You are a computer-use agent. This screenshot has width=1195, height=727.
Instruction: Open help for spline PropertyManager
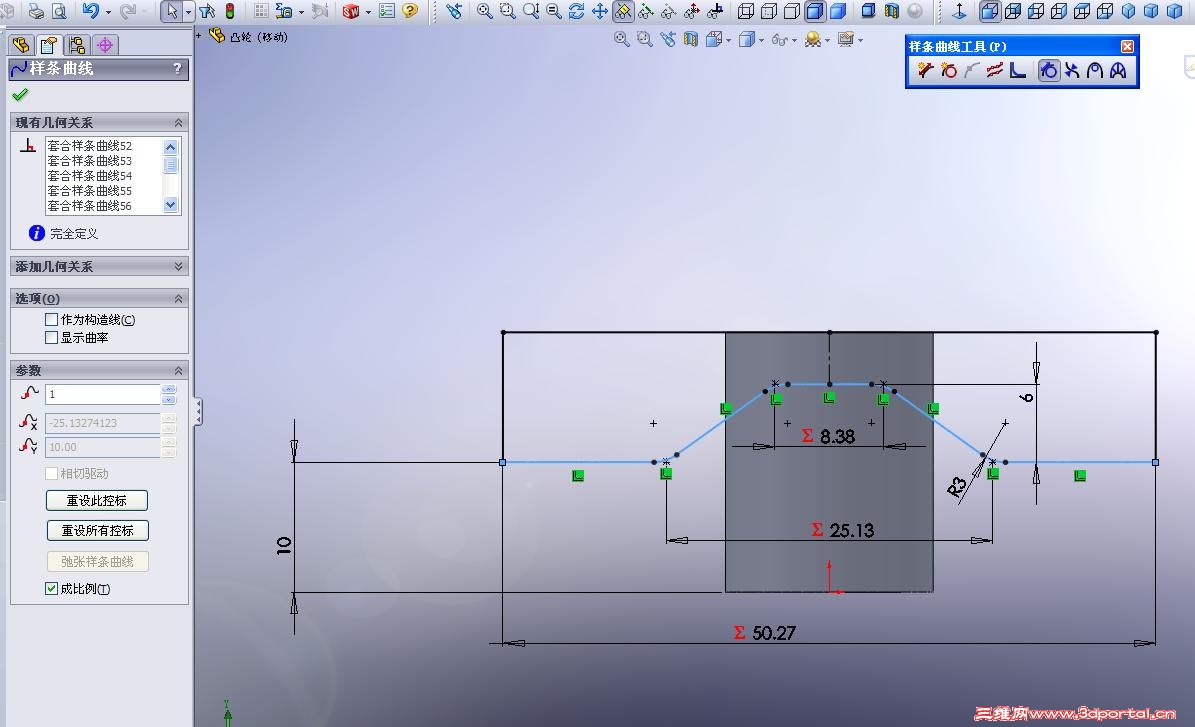[177, 69]
